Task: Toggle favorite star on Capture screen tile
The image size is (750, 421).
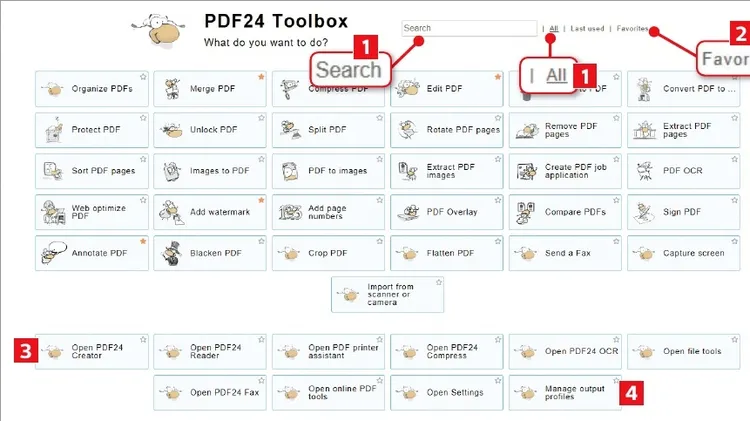Action: click(735, 241)
